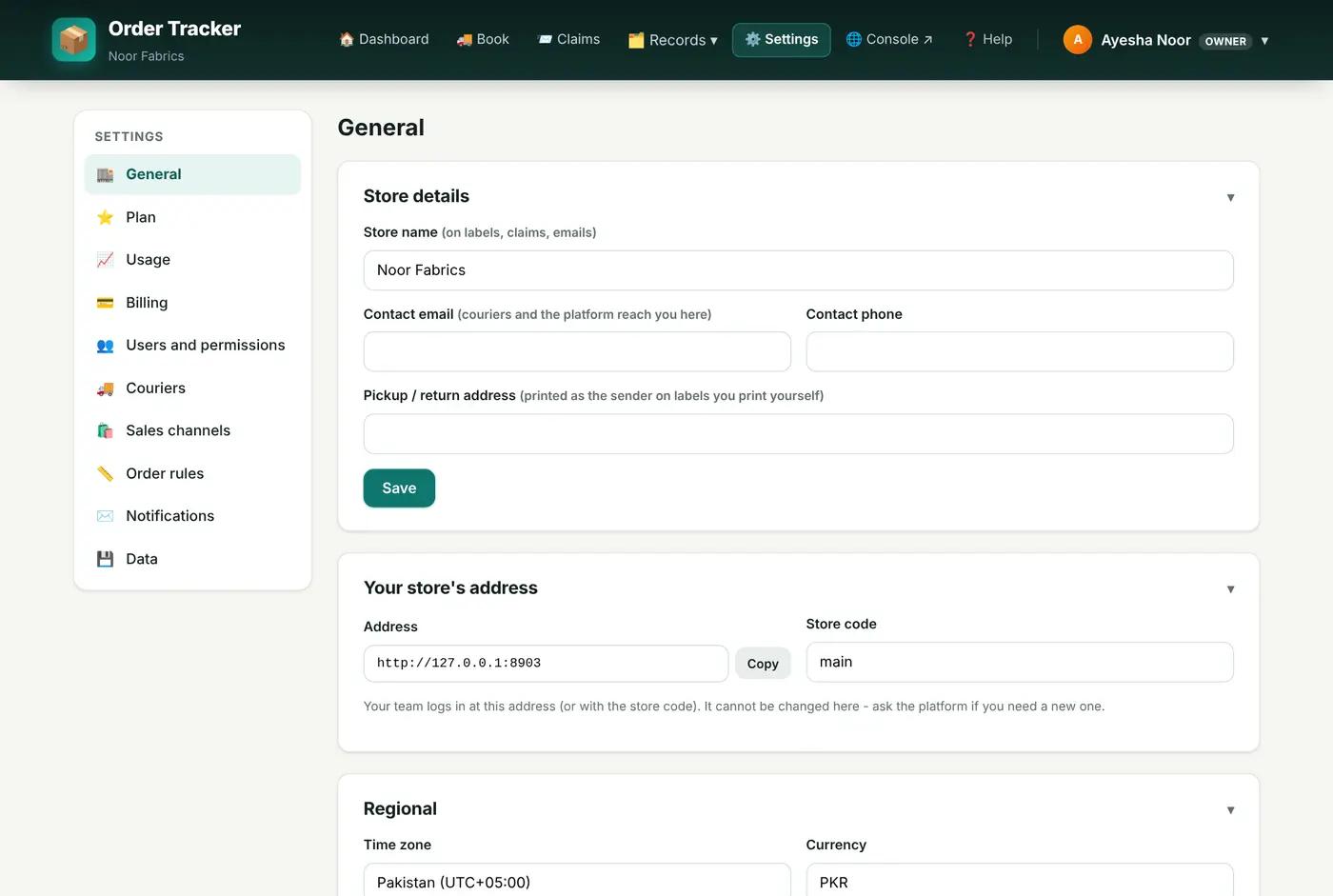Focus the Pickup / return address field

pyautogui.click(x=799, y=434)
